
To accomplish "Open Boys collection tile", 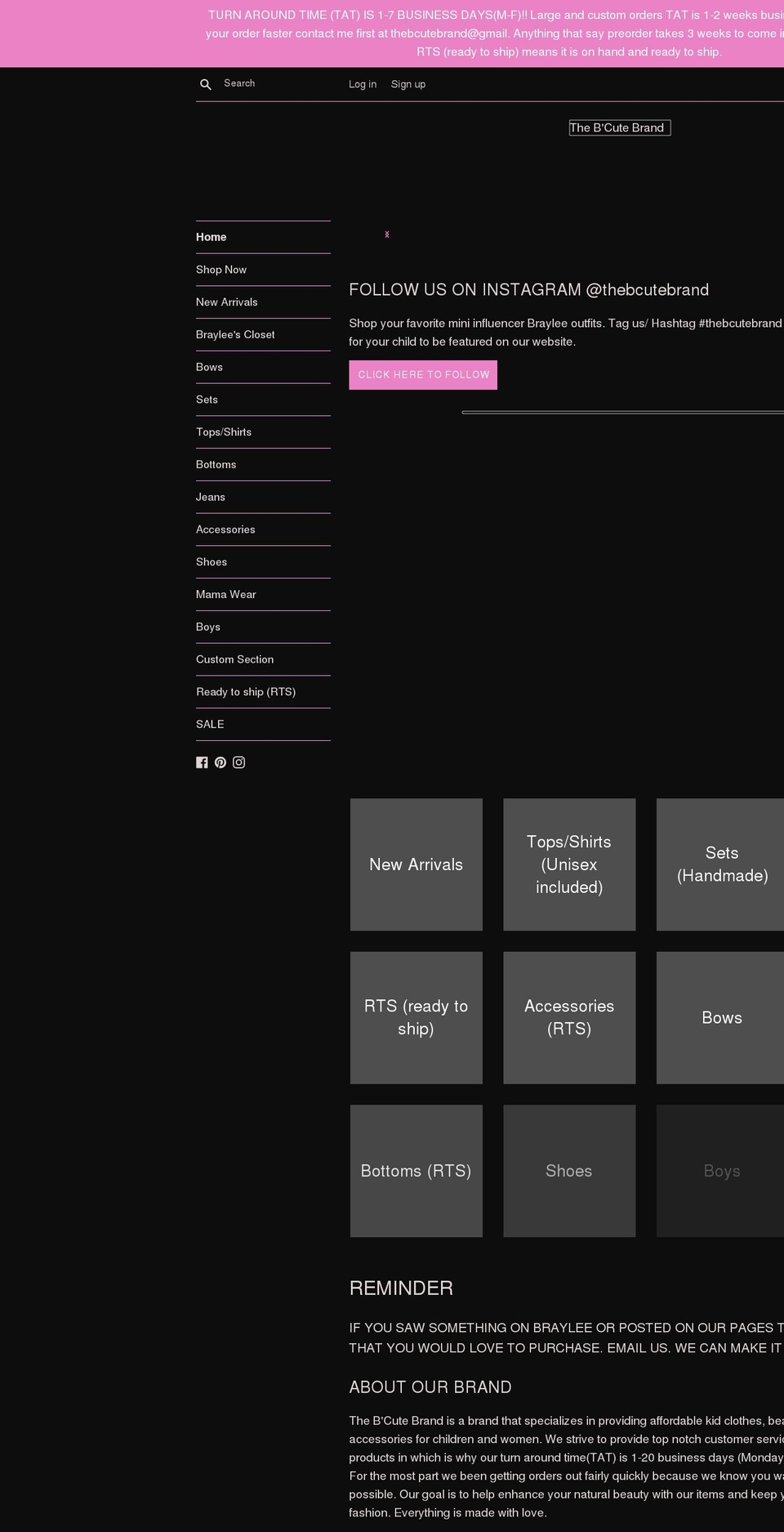I will click(720, 1171).
